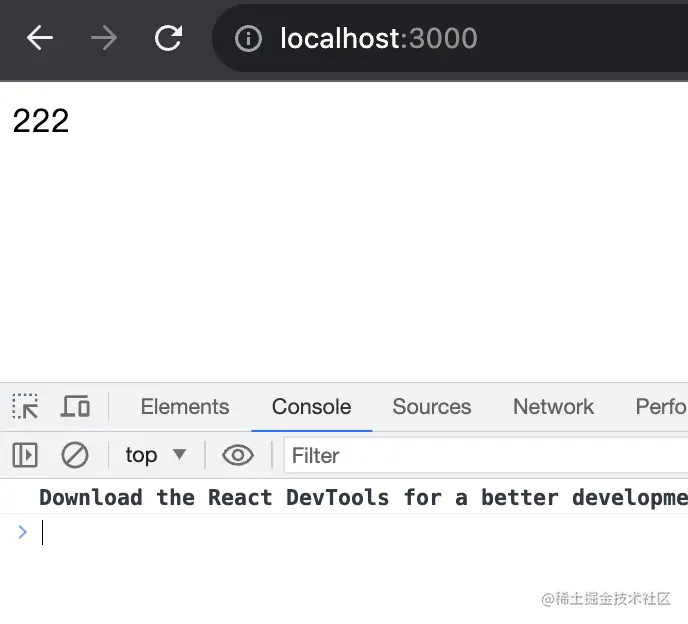Go back with the browser back arrow
The height and width of the screenshot is (624, 688).
point(39,38)
